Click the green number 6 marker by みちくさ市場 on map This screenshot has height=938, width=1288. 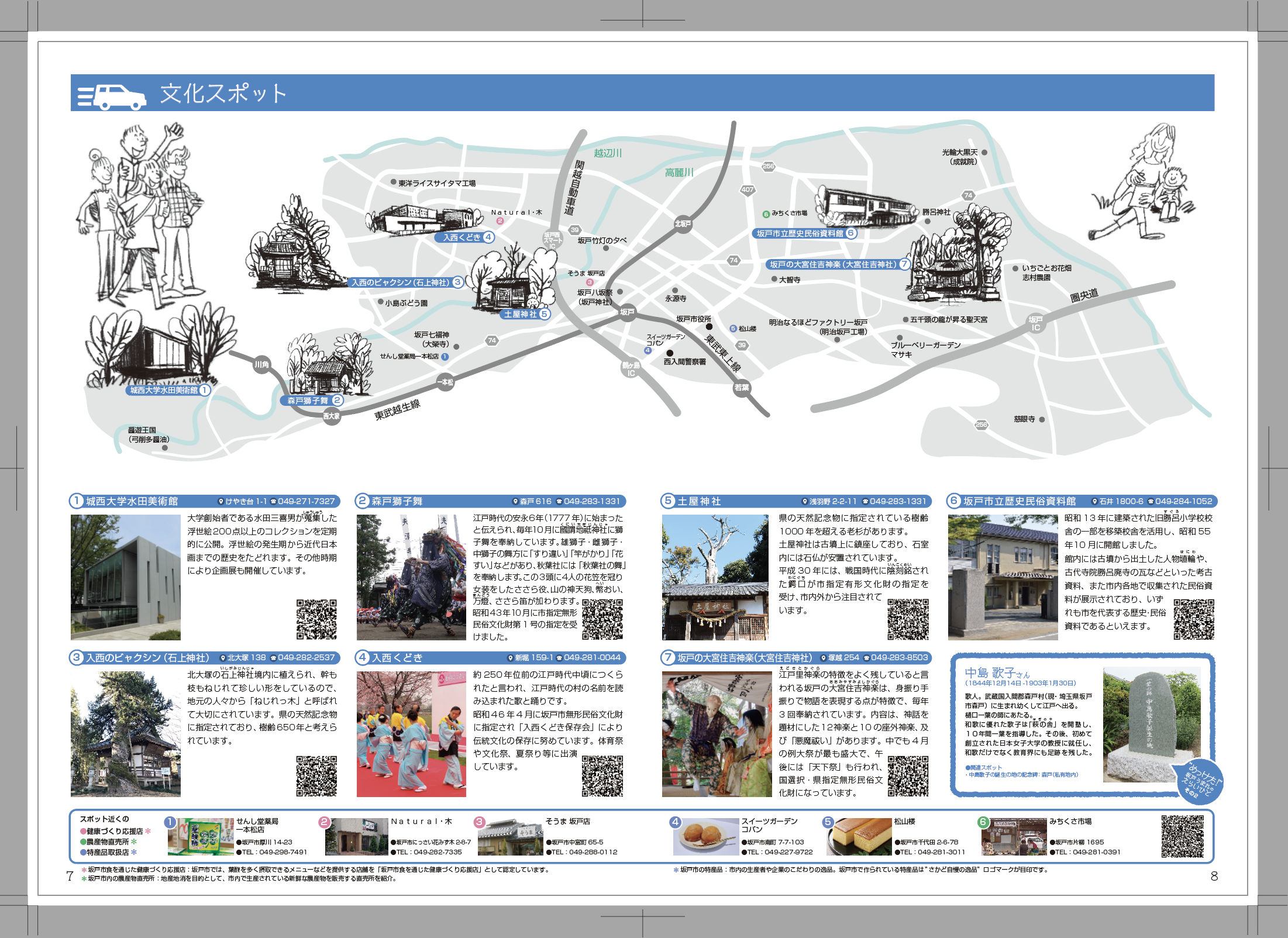click(x=766, y=214)
